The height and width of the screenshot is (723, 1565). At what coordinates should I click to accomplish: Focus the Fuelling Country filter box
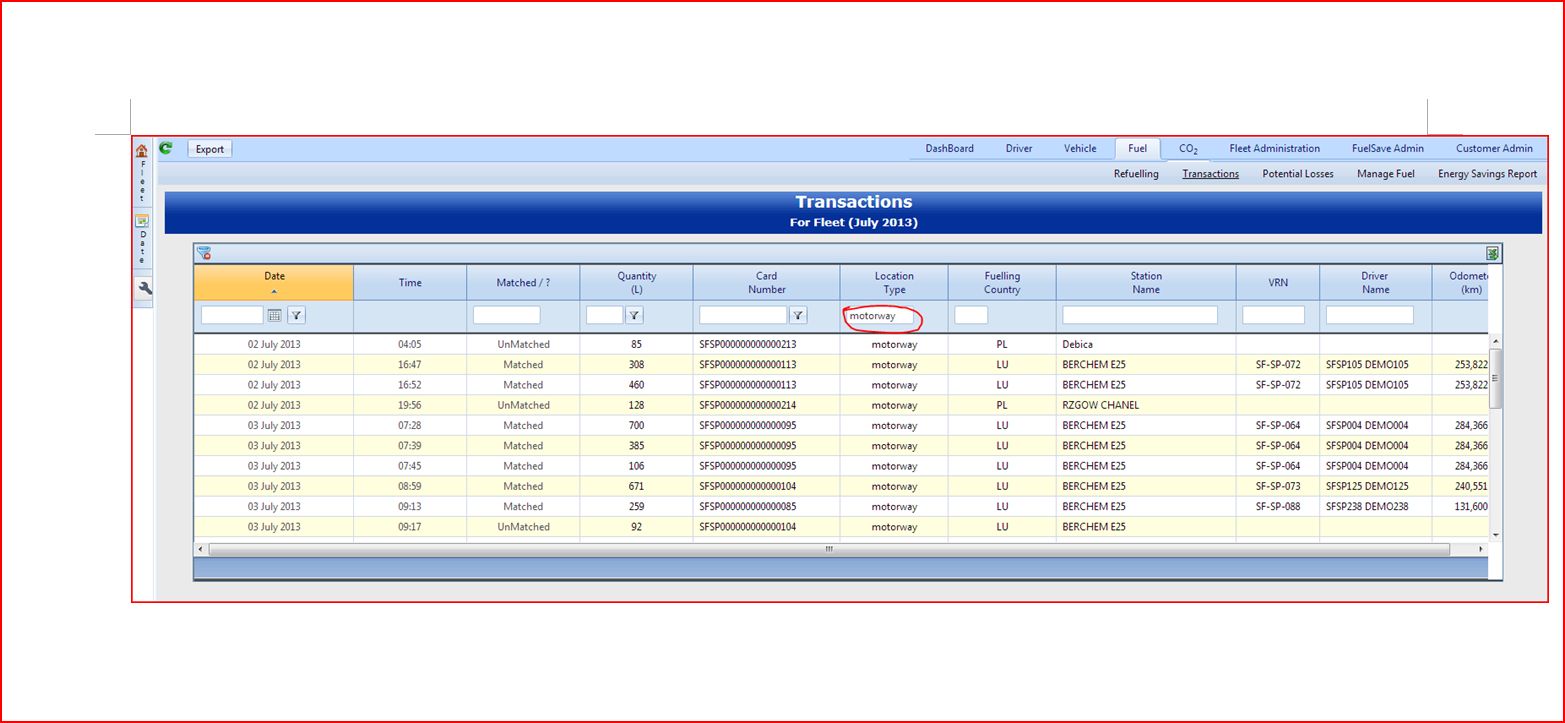pyautogui.click(x=971, y=315)
